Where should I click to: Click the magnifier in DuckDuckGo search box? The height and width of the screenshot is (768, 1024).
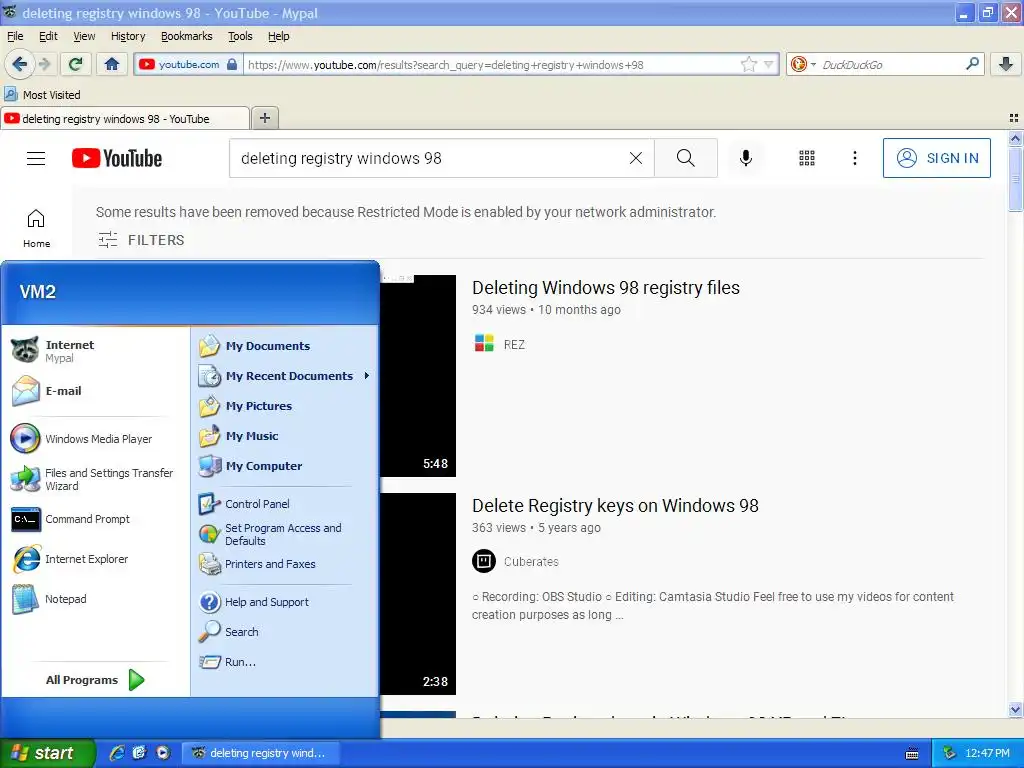(972, 64)
